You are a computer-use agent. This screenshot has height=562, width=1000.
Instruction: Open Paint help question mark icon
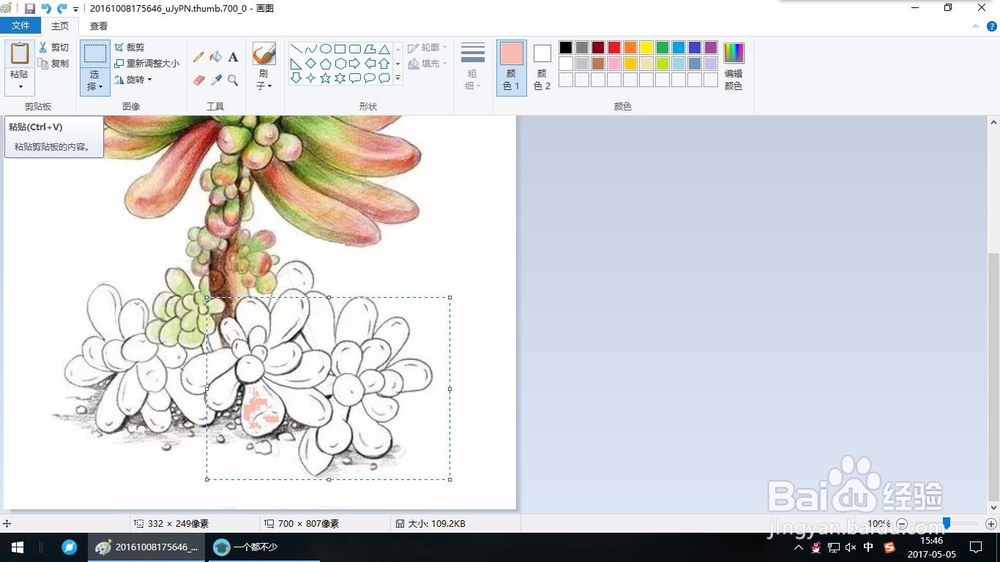(992, 26)
